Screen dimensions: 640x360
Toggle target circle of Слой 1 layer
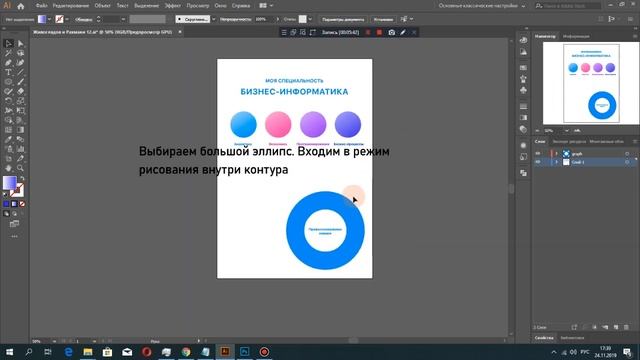(627, 162)
